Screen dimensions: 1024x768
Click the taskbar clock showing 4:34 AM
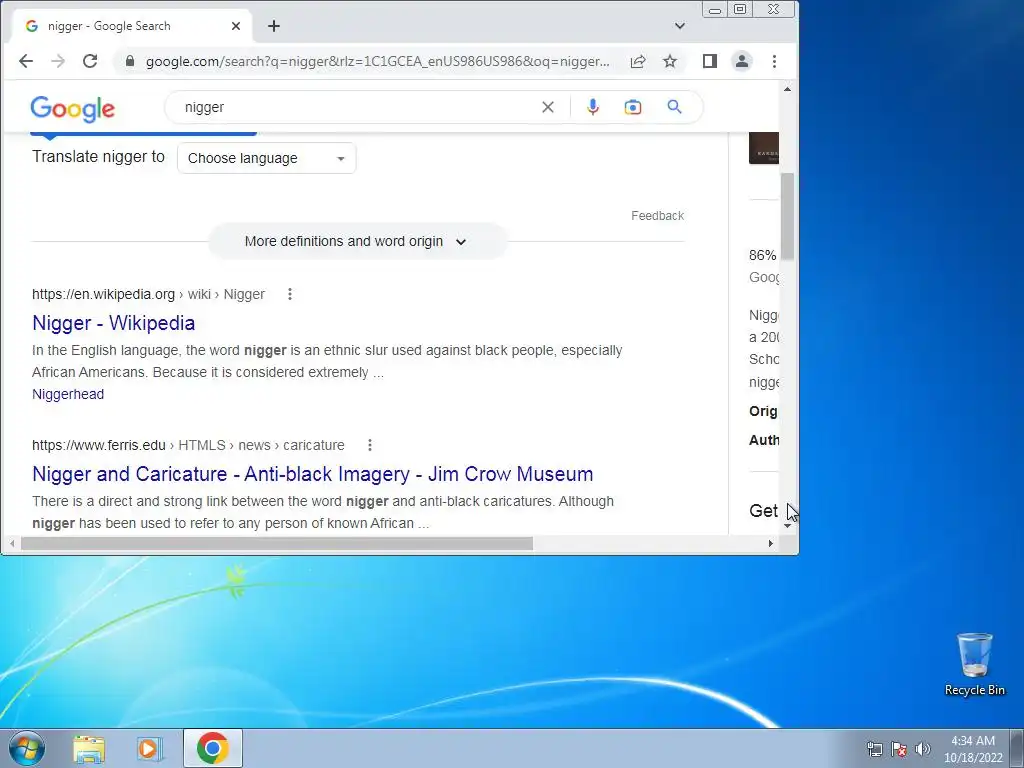(973, 749)
